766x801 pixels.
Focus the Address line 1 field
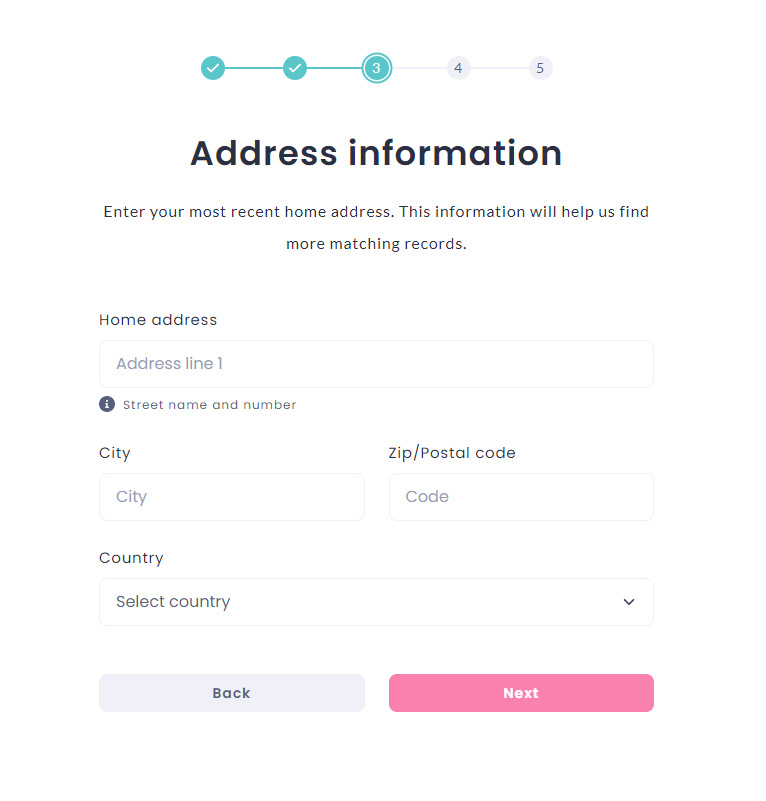376,364
